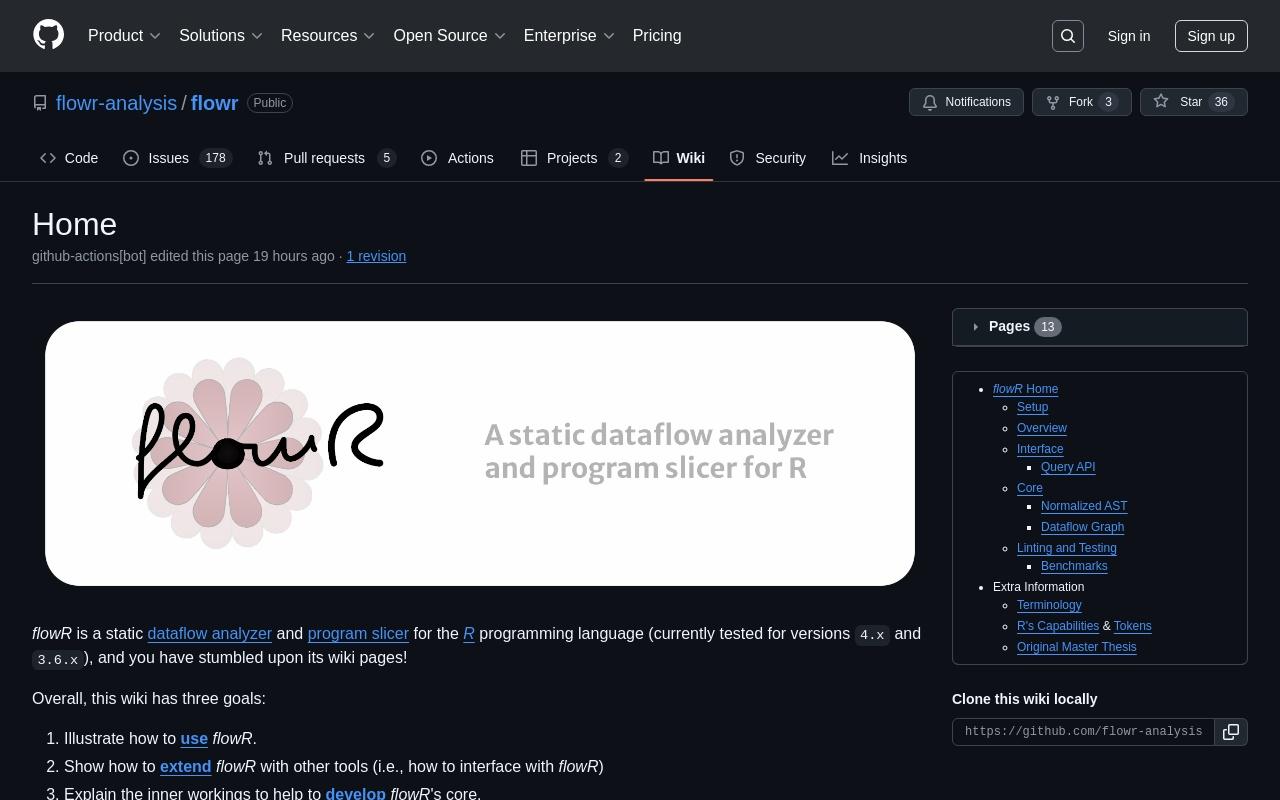
Task: Click the 'extend' link in goals
Action: click(185, 767)
